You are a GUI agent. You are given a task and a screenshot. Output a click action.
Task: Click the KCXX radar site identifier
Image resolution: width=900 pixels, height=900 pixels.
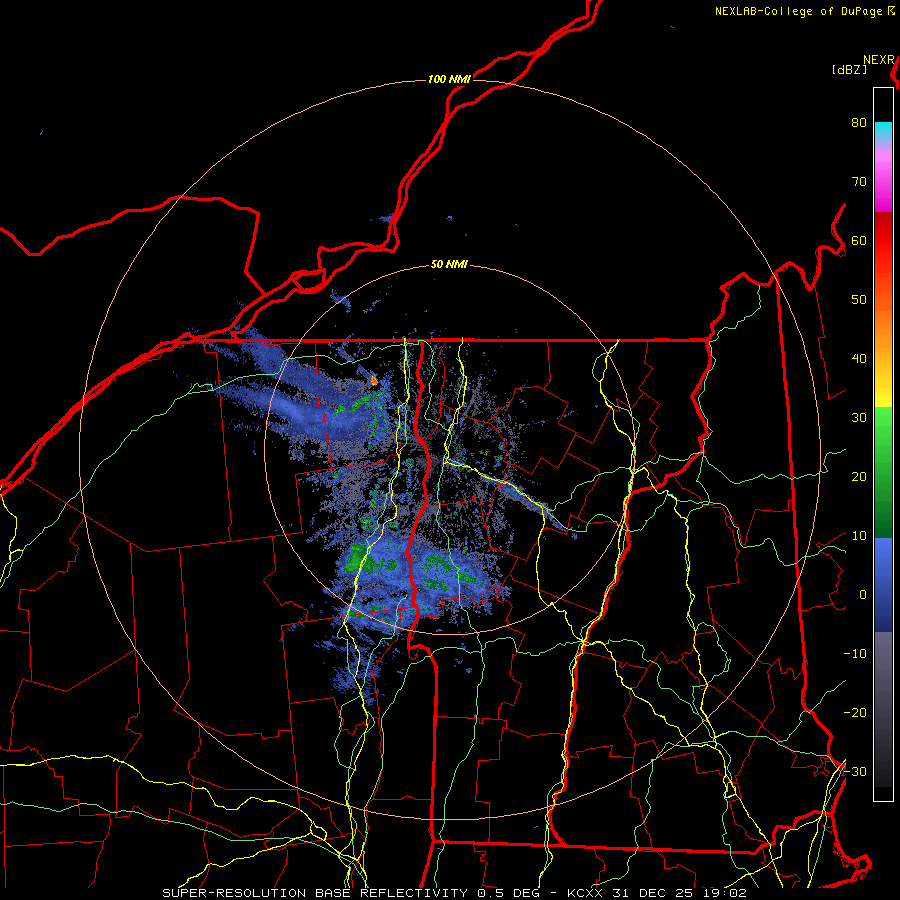pos(585,893)
